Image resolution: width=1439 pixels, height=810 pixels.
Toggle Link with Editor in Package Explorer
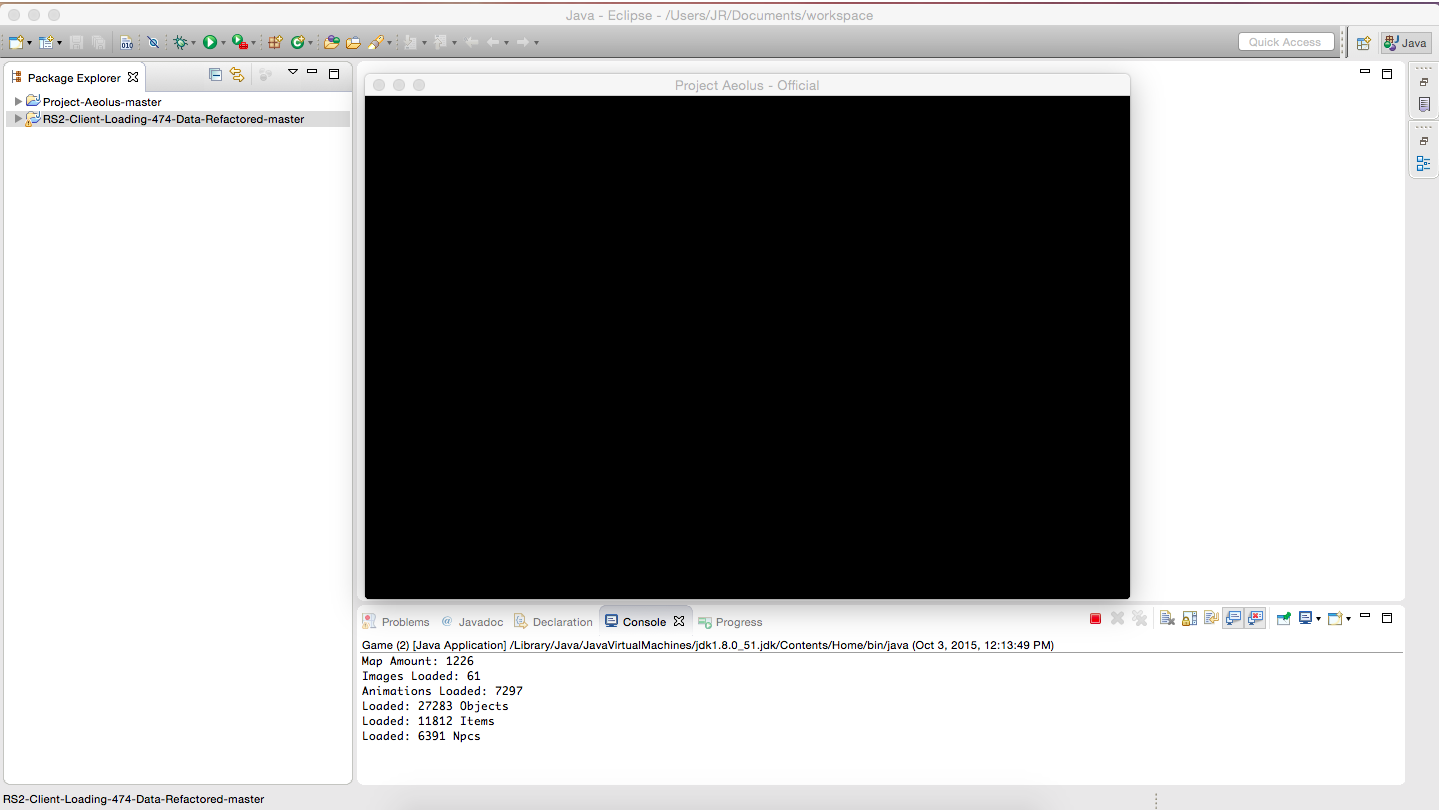tap(237, 74)
